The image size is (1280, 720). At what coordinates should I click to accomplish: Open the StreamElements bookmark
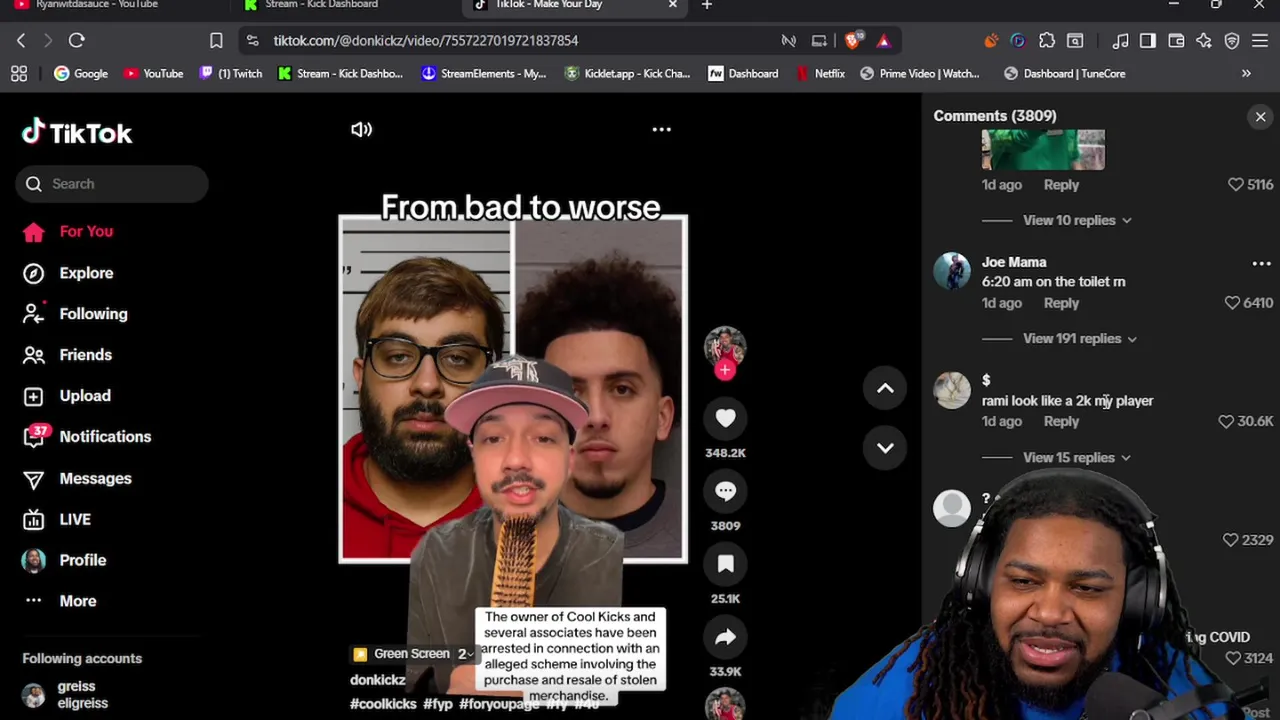[483, 73]
